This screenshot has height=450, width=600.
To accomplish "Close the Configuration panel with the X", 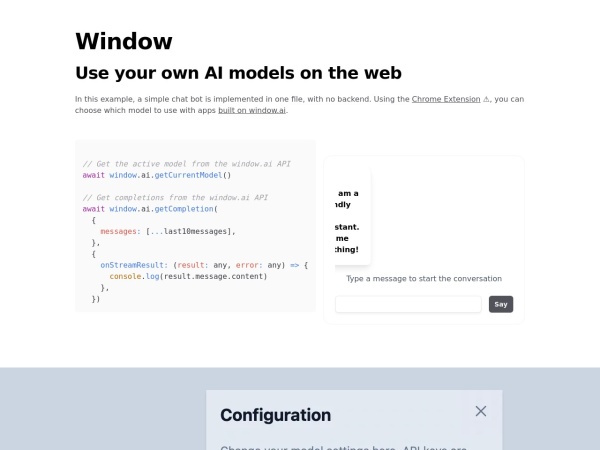I will [x=481, y=411].
